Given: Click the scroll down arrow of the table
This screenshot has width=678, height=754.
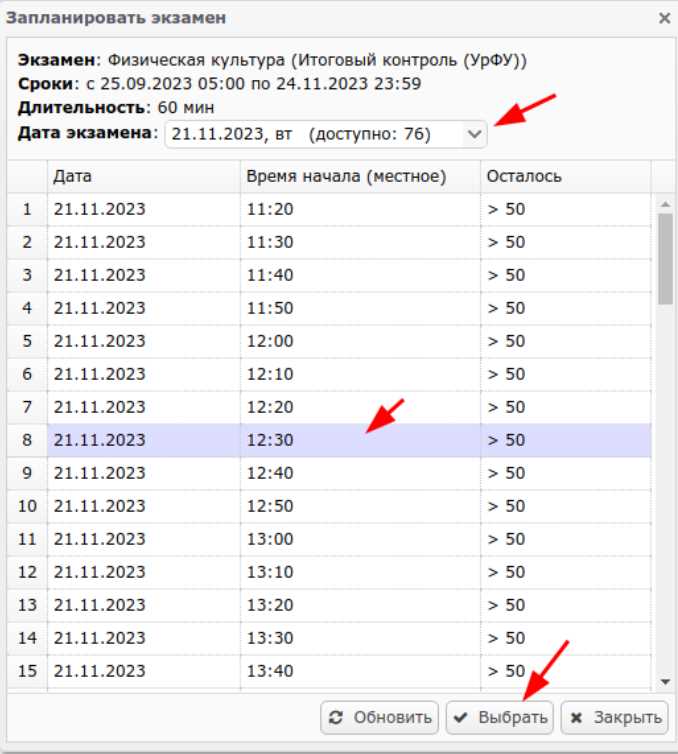Looking at the screenshot, I should (x=665, y=682).
